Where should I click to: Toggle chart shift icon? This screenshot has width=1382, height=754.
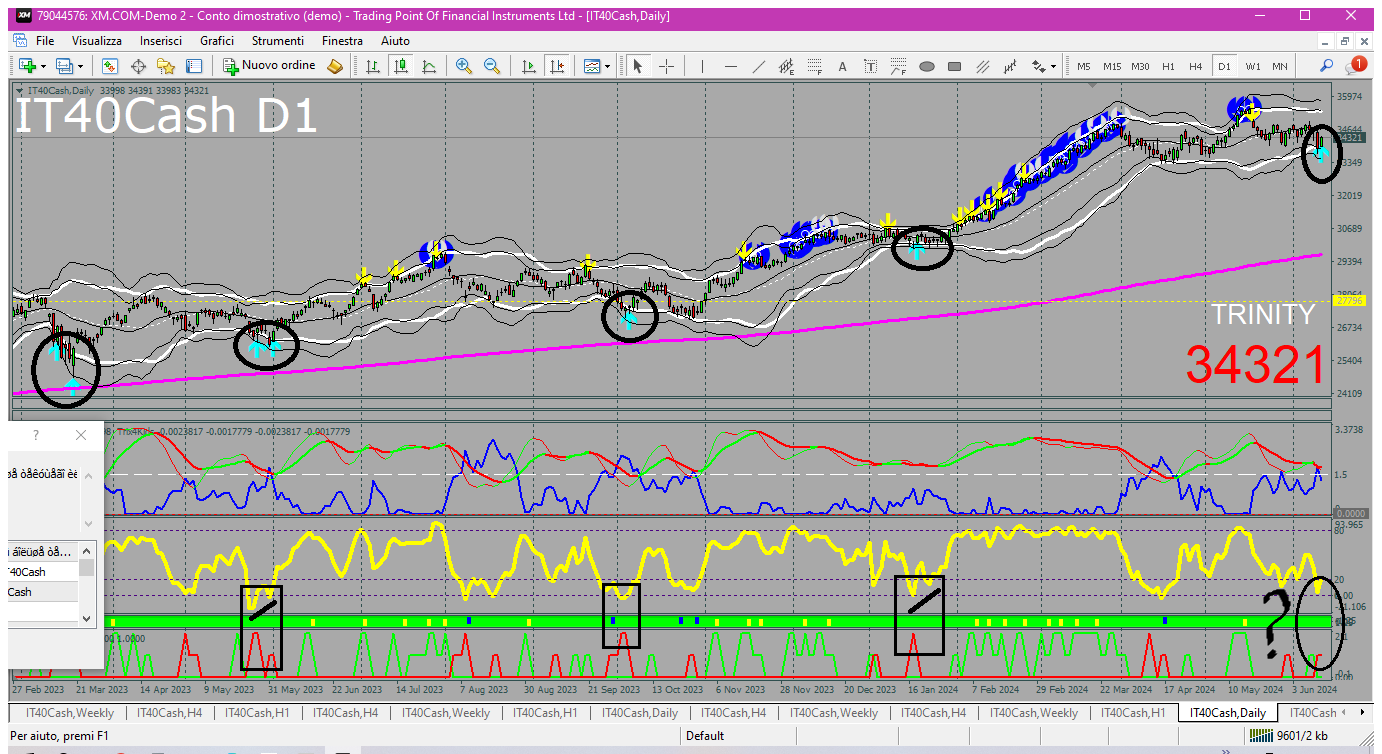point(557,66)
